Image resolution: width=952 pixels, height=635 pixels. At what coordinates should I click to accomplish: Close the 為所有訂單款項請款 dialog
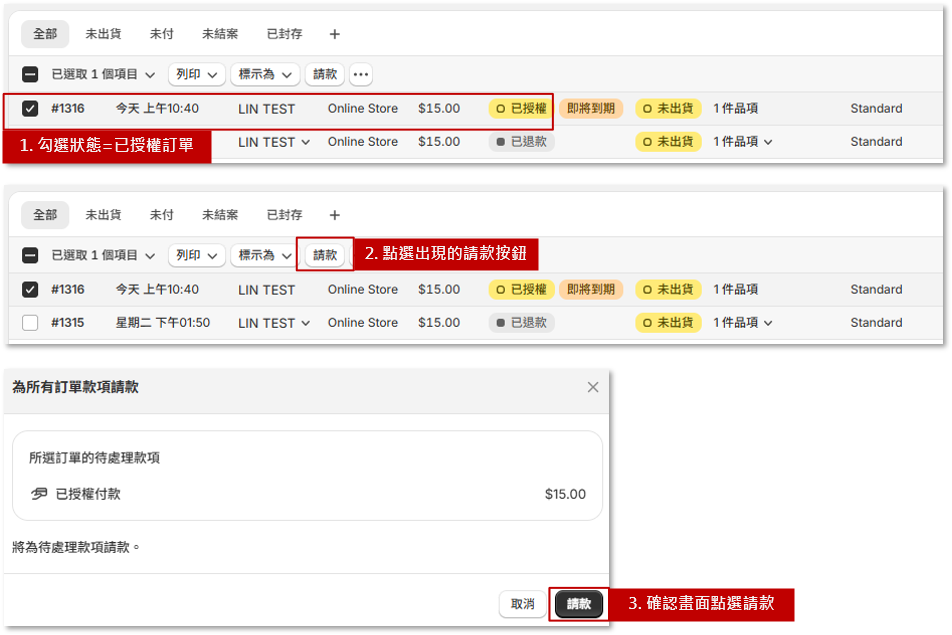(x=593, y=387)
